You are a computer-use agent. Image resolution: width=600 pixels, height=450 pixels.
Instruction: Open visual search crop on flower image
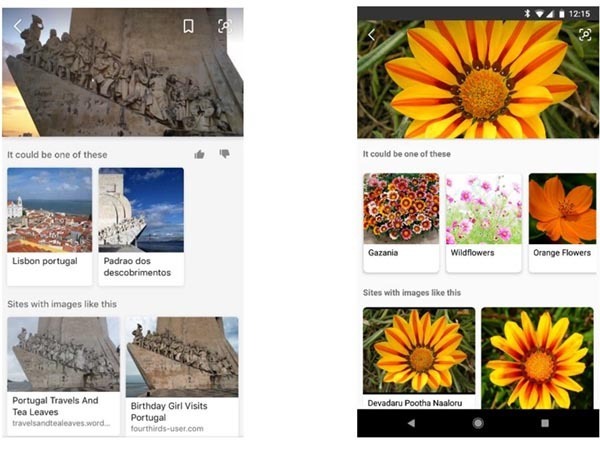[585, 35]
